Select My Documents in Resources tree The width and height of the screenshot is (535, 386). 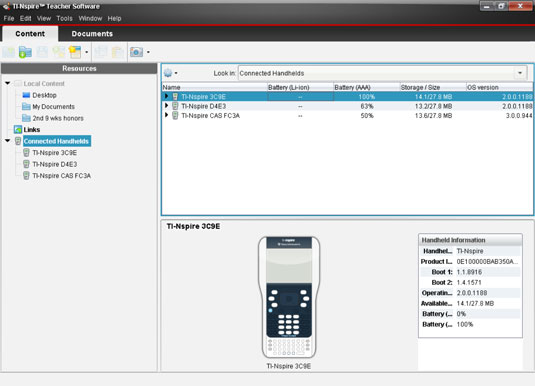(53, 107)
